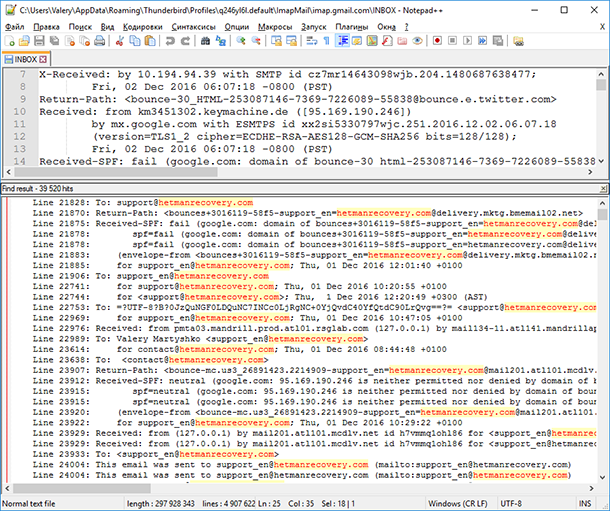The image size is (610, 511).
Task: Open the Правка menu
Action: tap(46, 27)
